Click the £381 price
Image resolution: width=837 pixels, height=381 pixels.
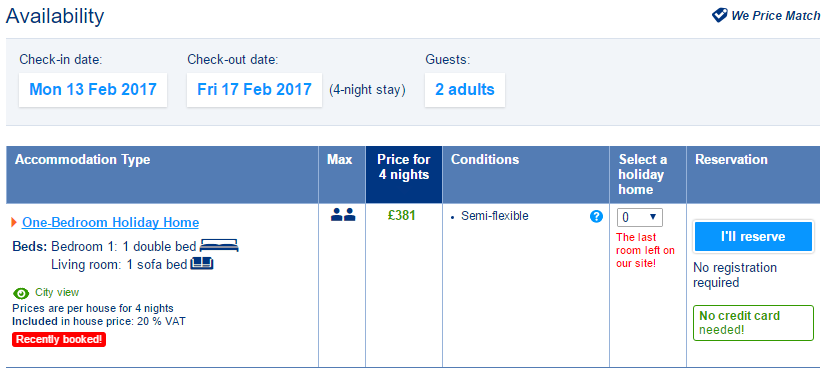point(402,216)
